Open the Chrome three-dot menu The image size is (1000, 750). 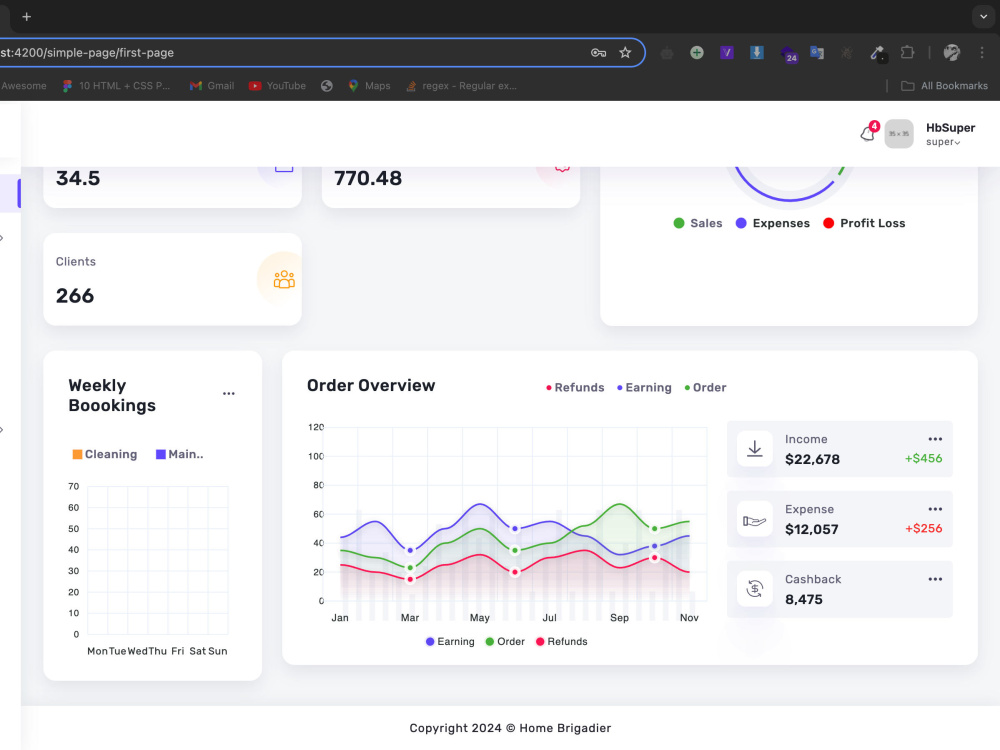click(982, 53)
